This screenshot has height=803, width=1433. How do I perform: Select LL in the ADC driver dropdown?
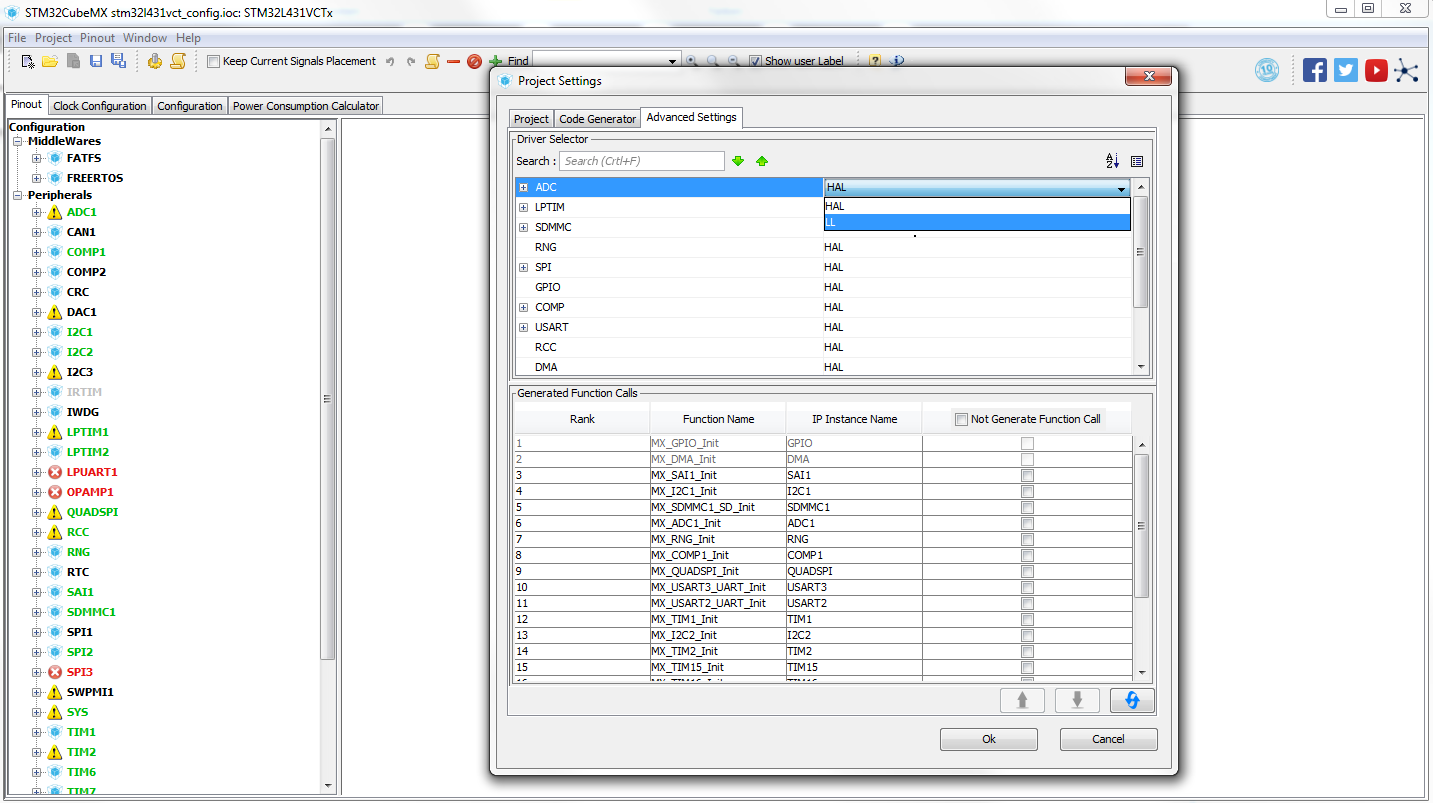[x=977, y=222]
